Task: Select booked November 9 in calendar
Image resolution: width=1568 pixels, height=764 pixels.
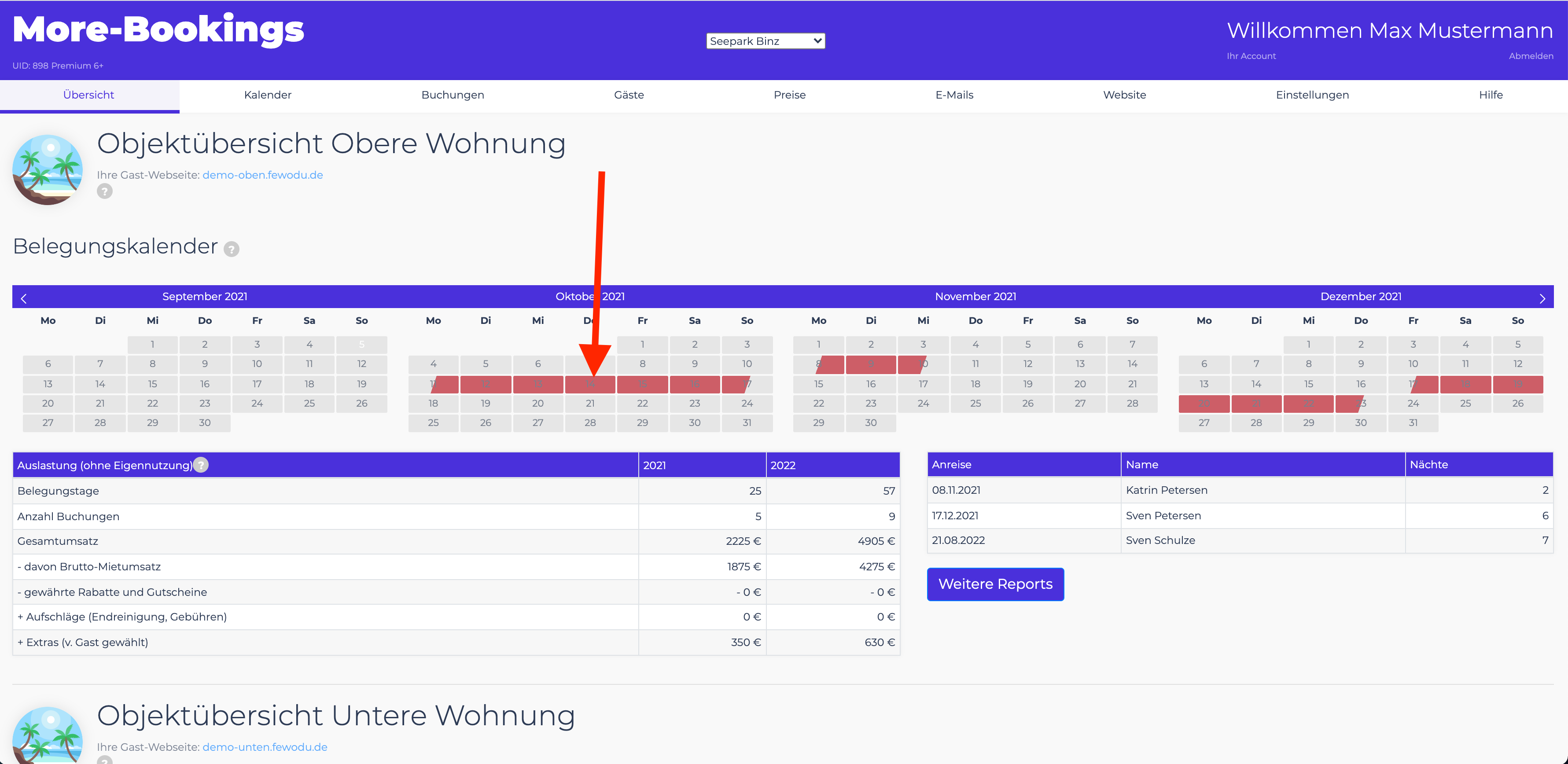Action: click(871, 364)
